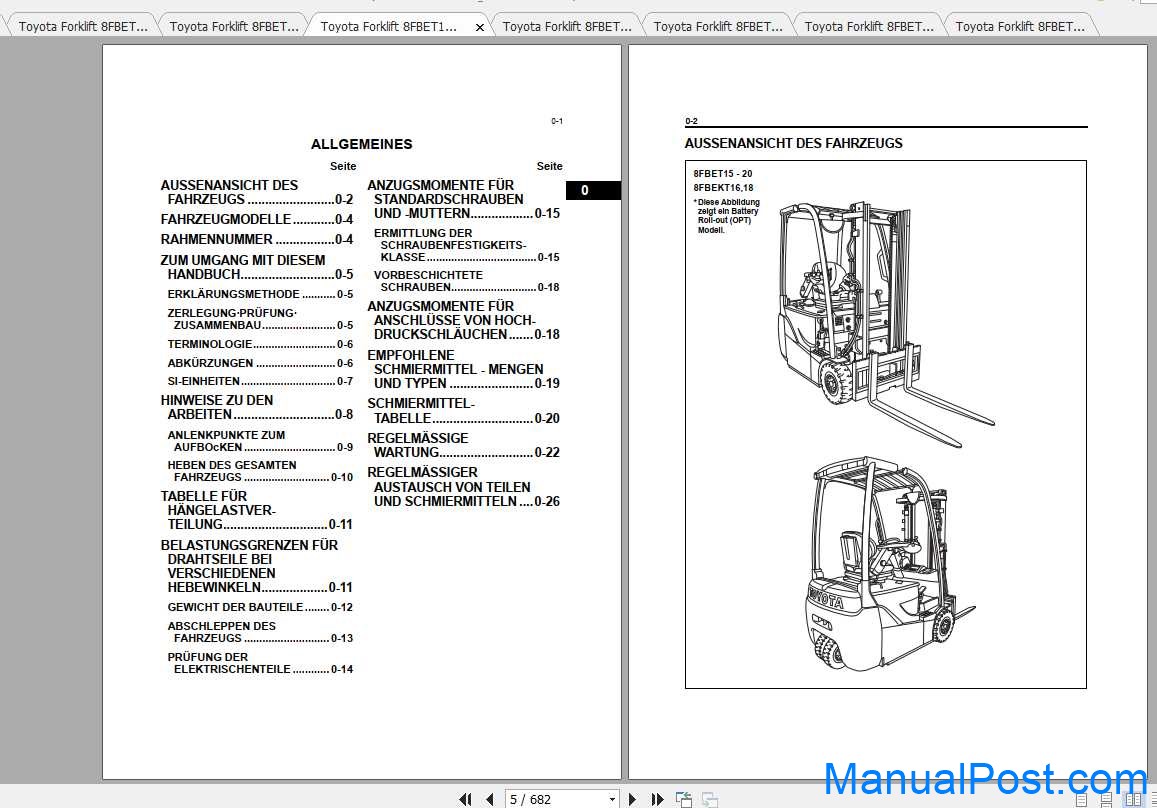Click the 8FBEKT16,18 model label
Image resolution: width=1157 pixels, height=808 pixels.
coord(723,188)
